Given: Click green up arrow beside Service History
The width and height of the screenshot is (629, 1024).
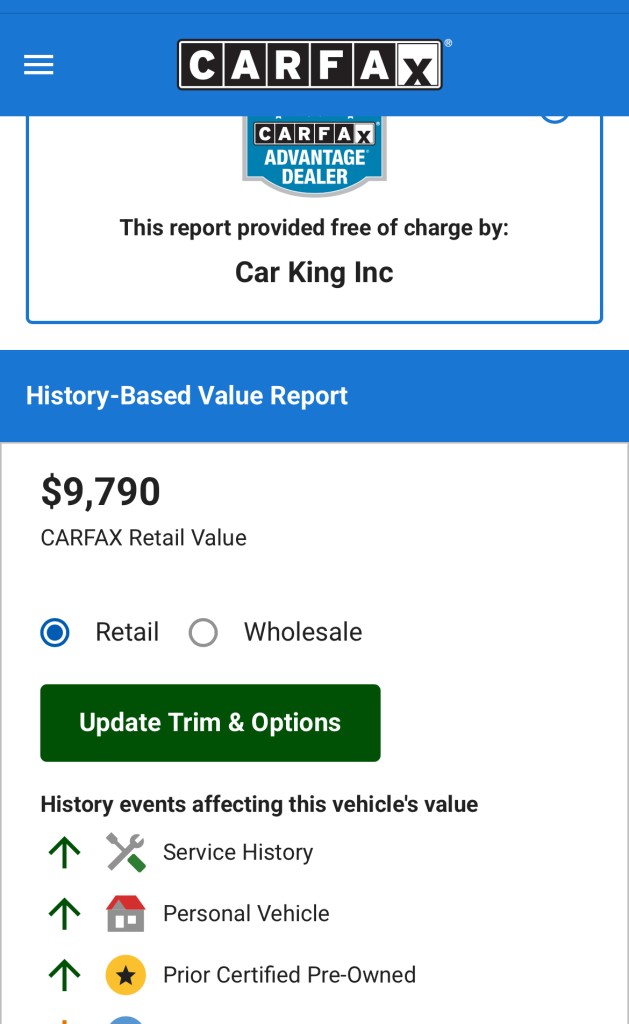Looking at the screenshot, I should click(64, 853).
